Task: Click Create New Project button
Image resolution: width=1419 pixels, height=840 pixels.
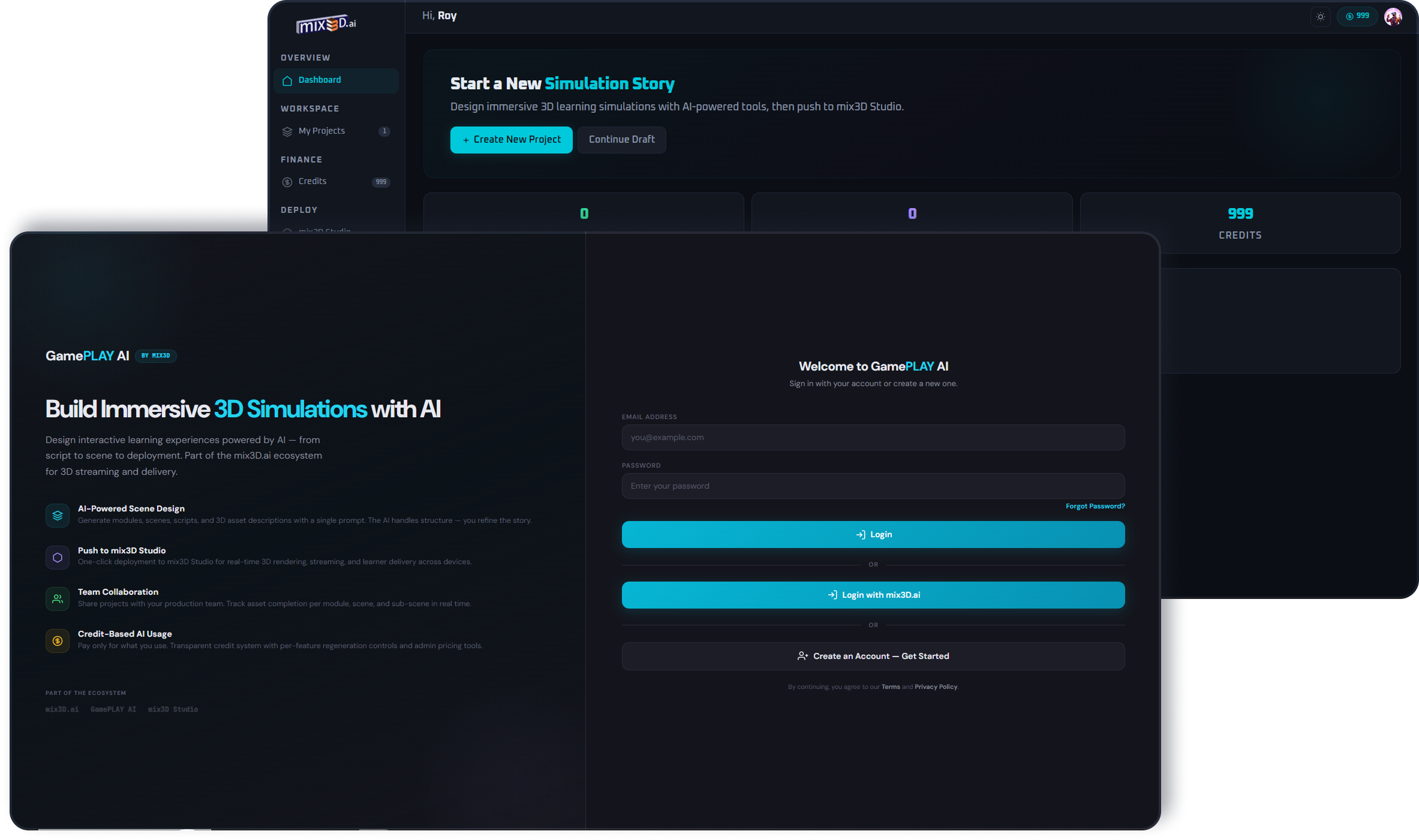Action: pos(511,140)
